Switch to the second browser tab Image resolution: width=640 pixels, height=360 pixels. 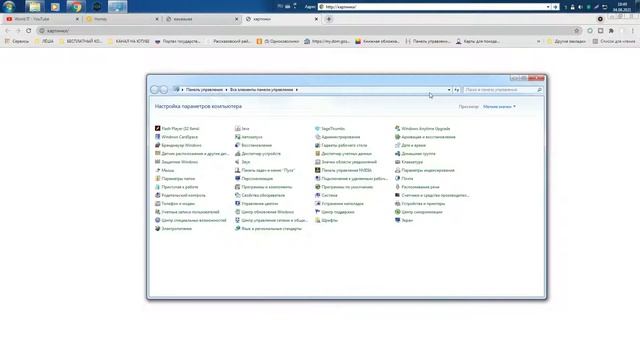[122, 19]
